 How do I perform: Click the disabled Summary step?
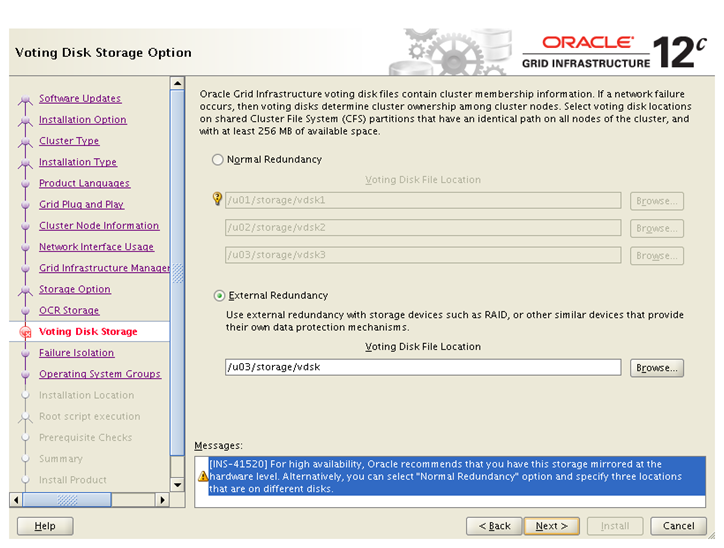60,459
